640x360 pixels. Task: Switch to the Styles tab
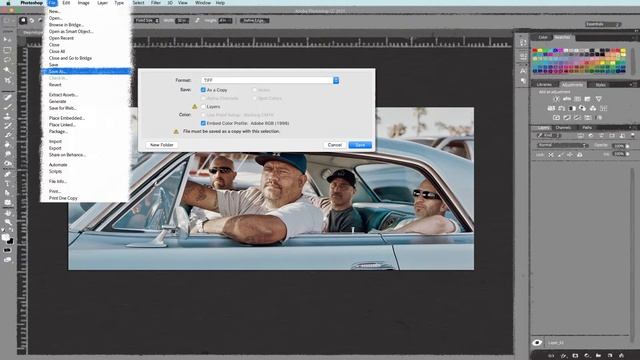(x=600, y=84)
